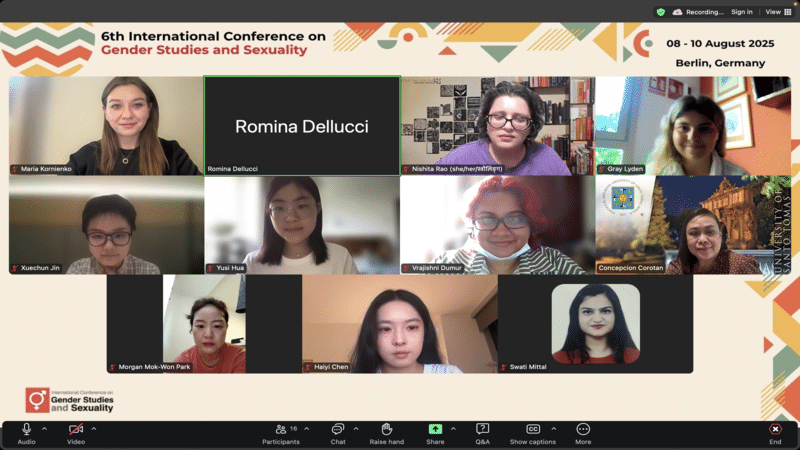Toggle the Video camera on
This screenshot has width=800, height=450.
click(76, 429)
